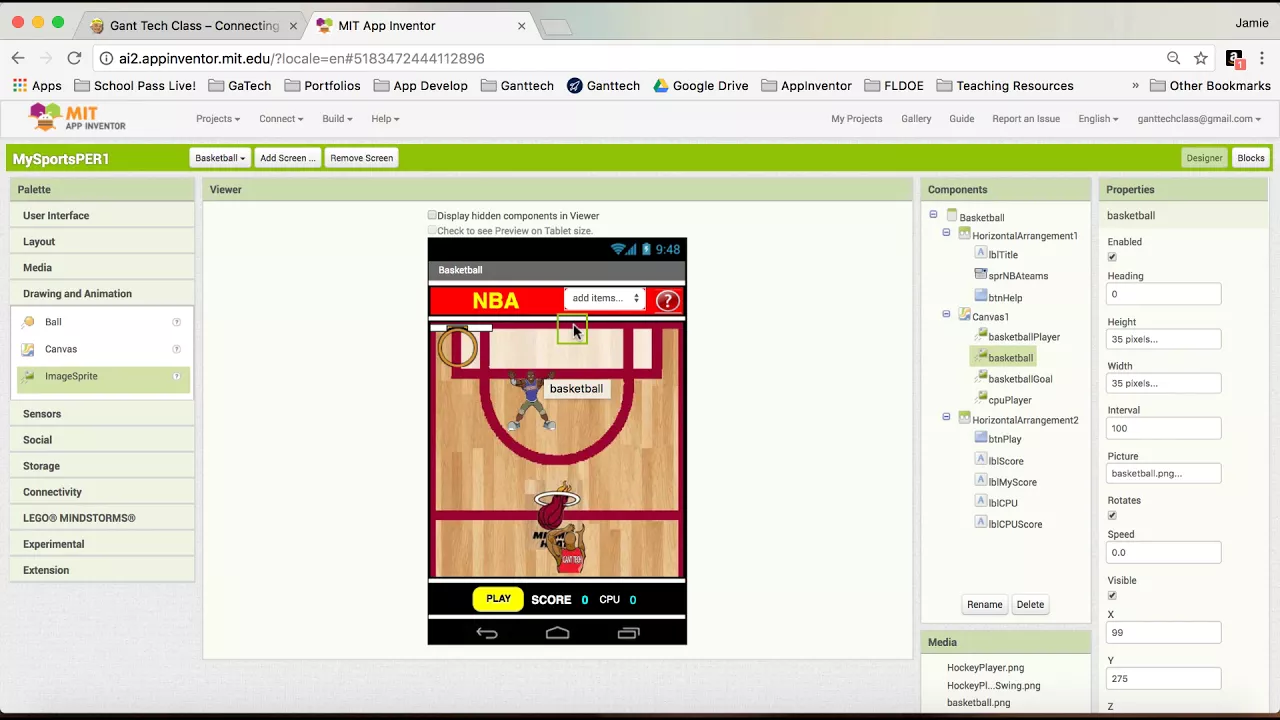Open the Layout palette section
Image resolution: width=1280 pixels, height=720 pixels.
103,241
